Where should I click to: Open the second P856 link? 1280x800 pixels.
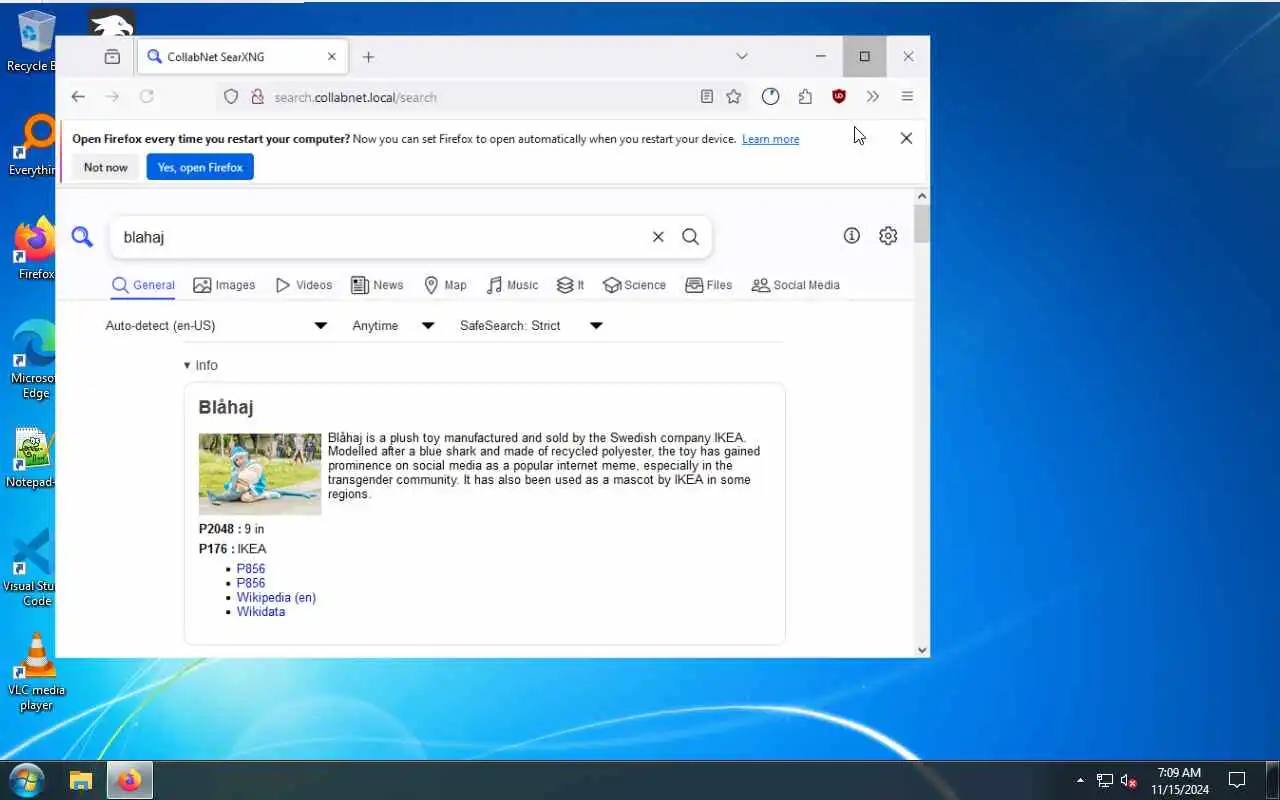click(x=251, y=583)
